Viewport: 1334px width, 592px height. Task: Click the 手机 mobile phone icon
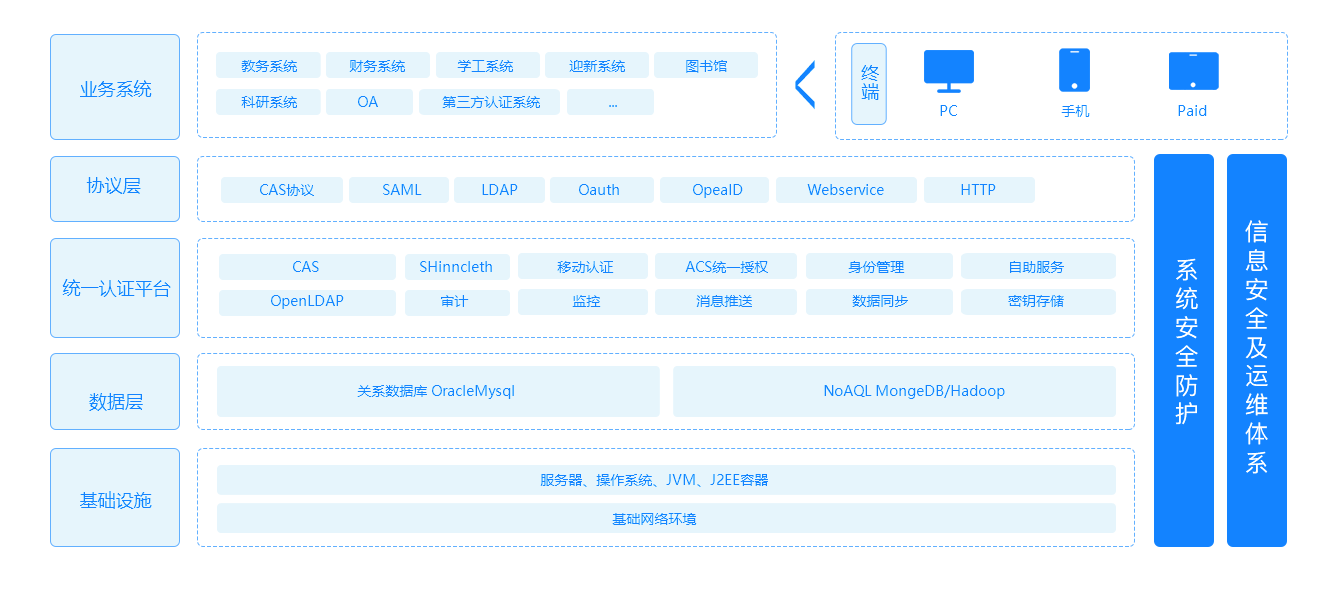click(x=1074, y=70)
